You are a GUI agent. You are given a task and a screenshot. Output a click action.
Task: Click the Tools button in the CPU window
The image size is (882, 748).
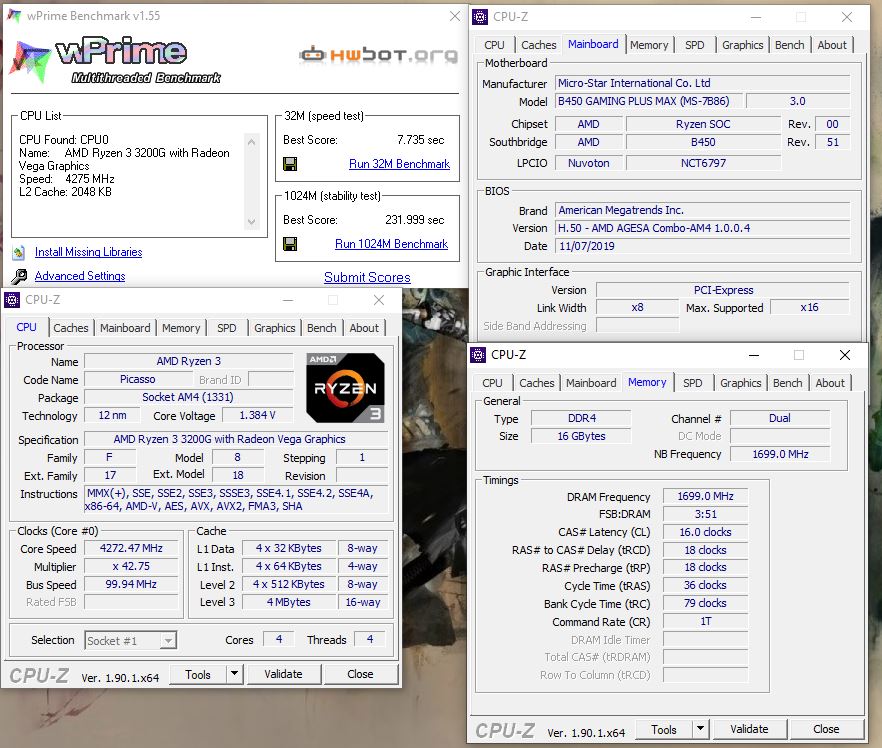[x=198, y=674]
